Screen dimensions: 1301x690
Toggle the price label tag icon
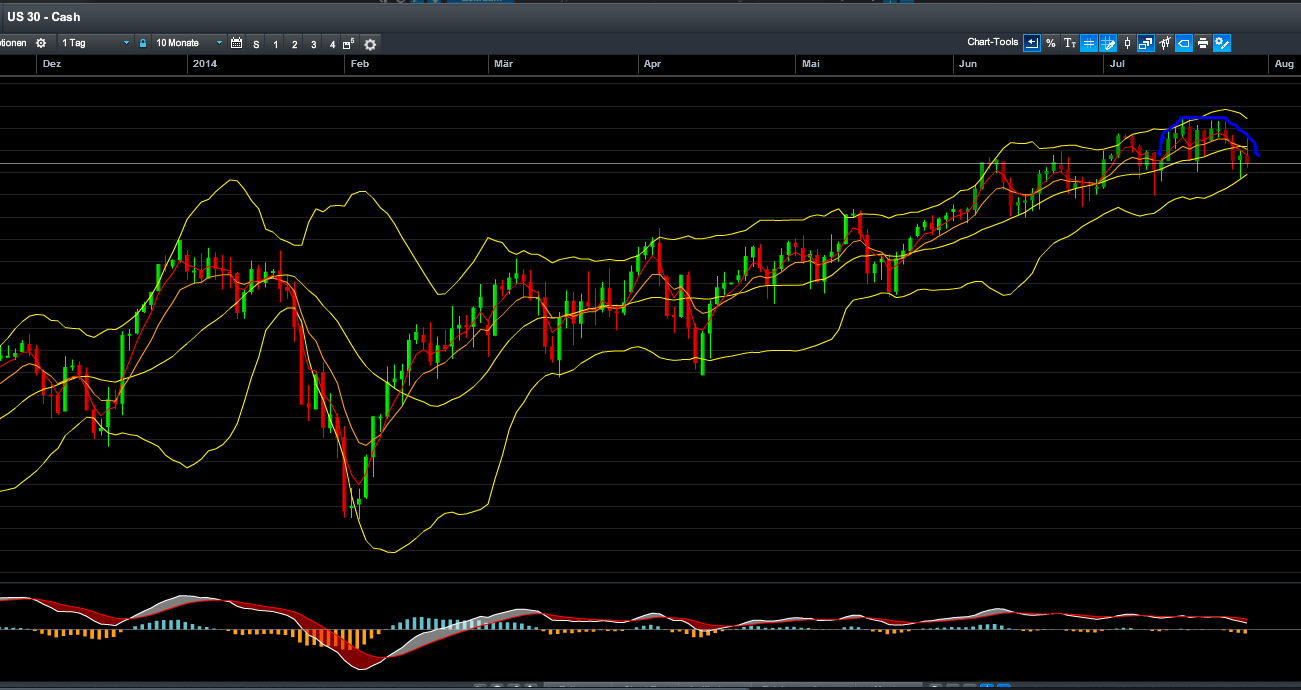click(x=1184, y=43)
